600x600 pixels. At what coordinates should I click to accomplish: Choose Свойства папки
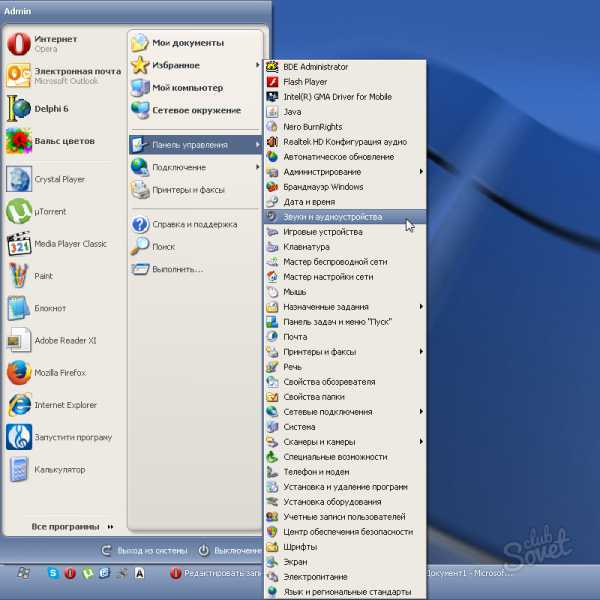[345, 397]
